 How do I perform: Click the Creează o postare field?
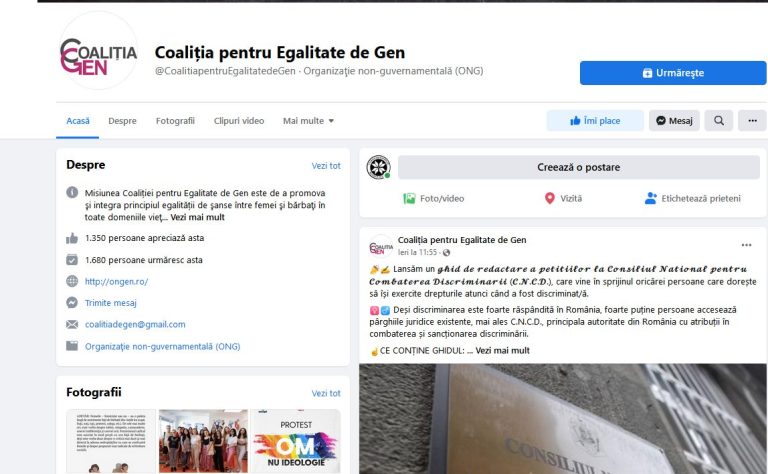pos(578,167)
